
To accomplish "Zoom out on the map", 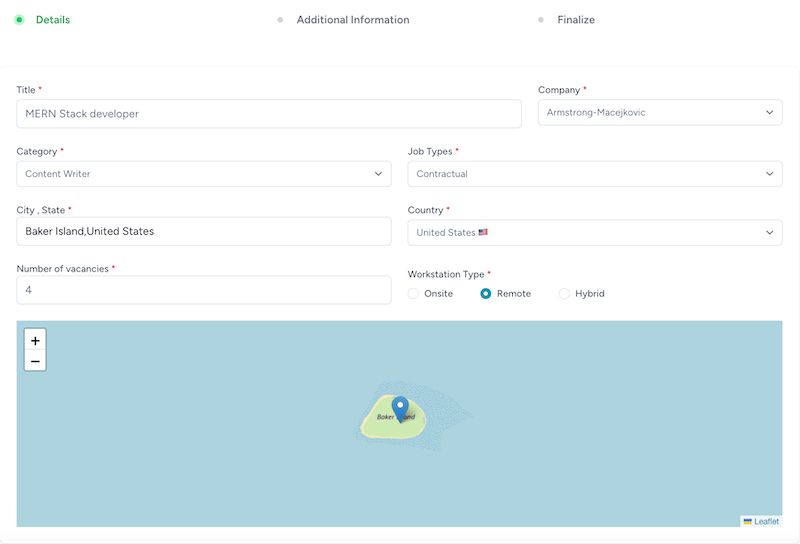I will [x=35, y=361].
